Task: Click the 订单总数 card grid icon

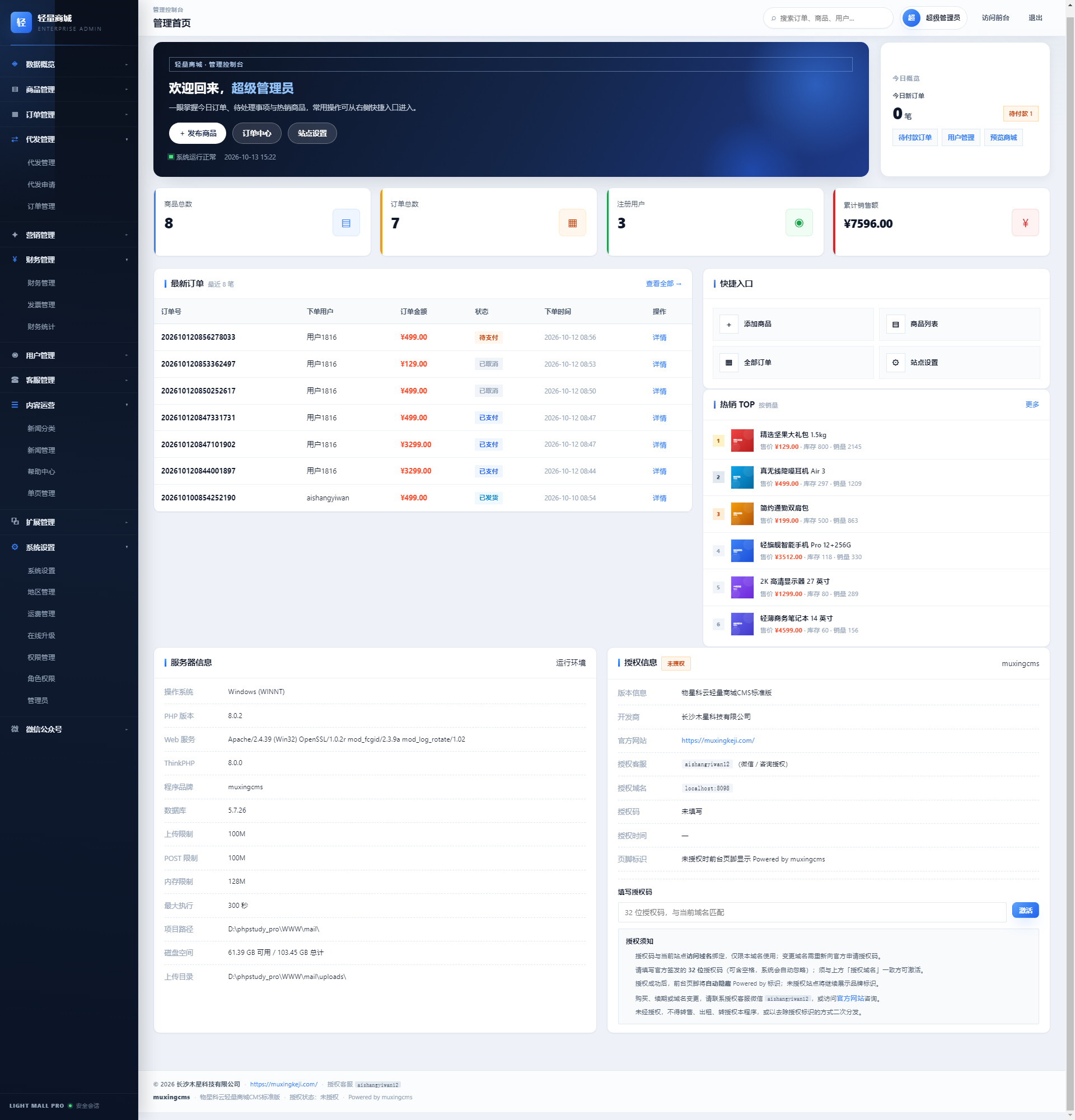Action: pos(572,223)
